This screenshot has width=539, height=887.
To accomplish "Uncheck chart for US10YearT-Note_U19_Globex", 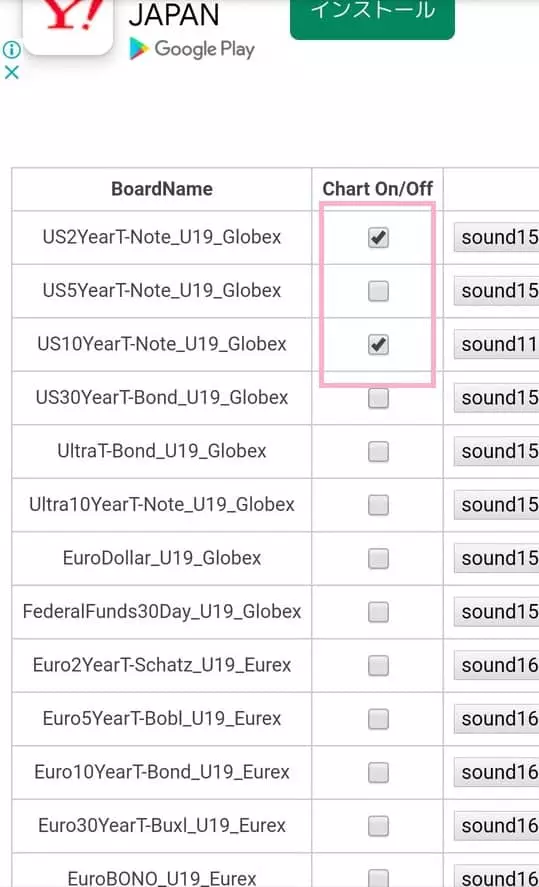I will [x=378, y=345].
